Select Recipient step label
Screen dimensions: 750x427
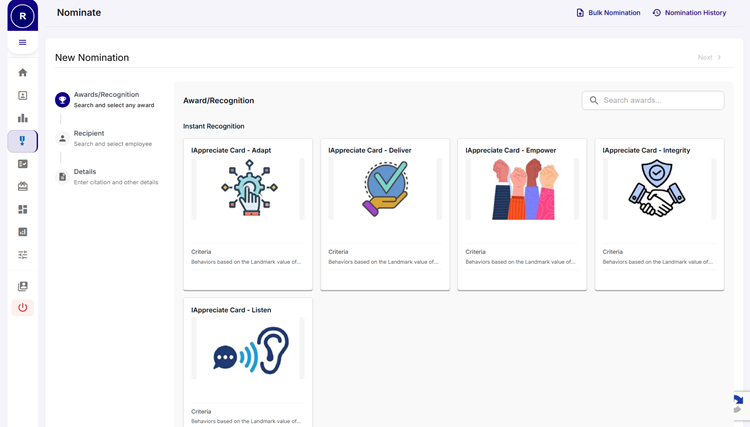coord(89,133)
